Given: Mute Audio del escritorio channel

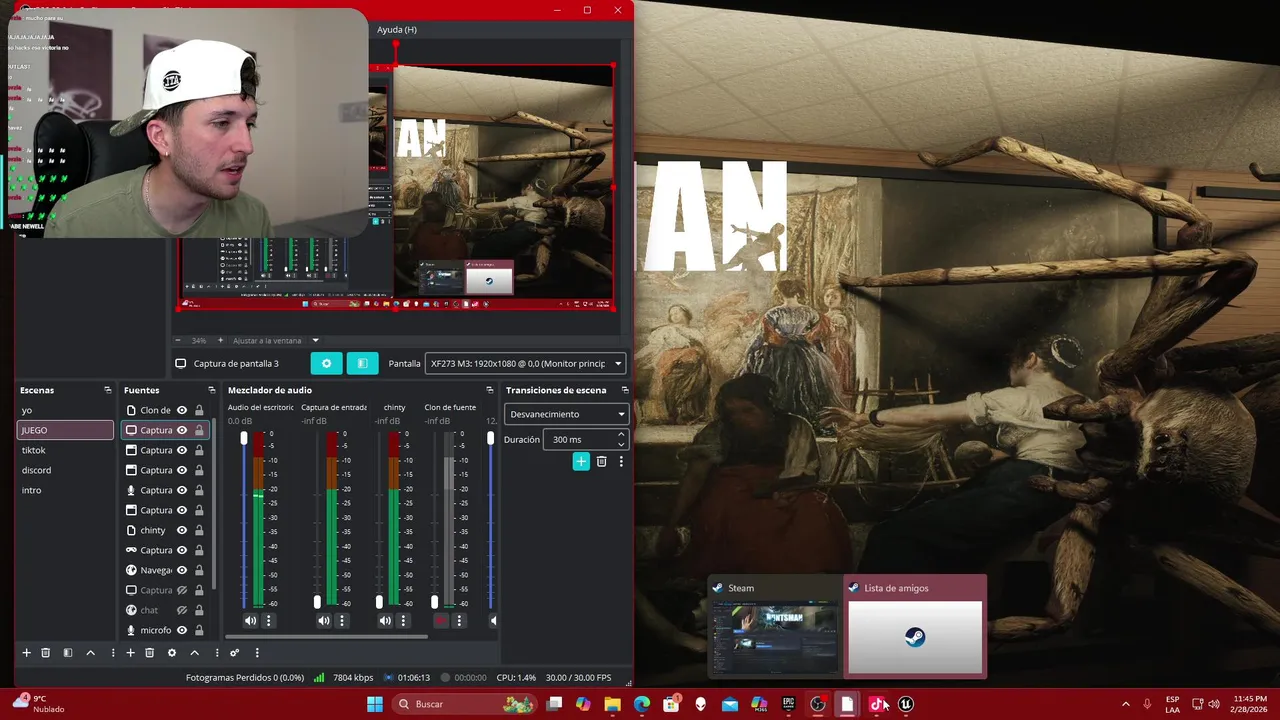Looking at the screenshot, I should [250, 621].
